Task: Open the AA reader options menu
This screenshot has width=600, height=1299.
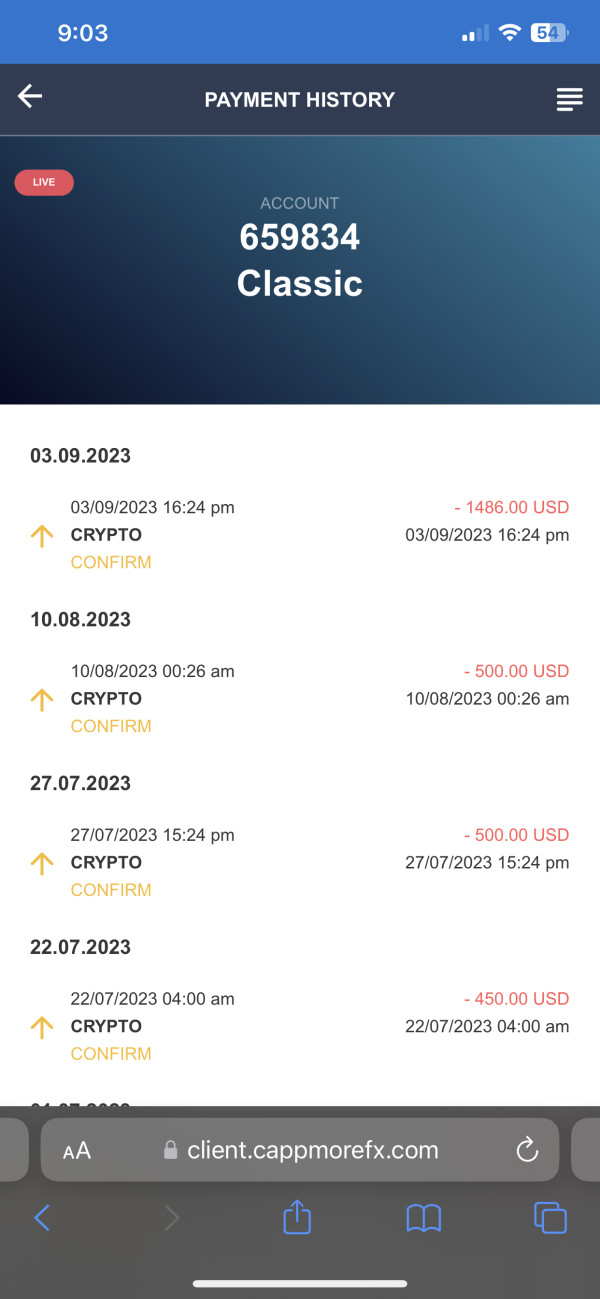Action: point(77,1151)
